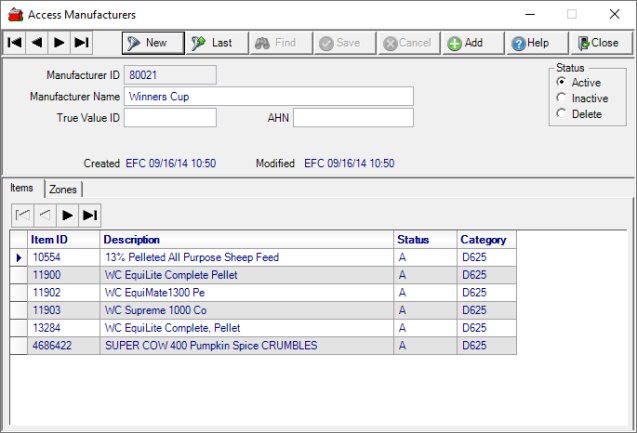The image size is (637, 433).
Task: Select the SUPER COW 400 Pumpkin Spice row
Action: [x=210, y=345]
